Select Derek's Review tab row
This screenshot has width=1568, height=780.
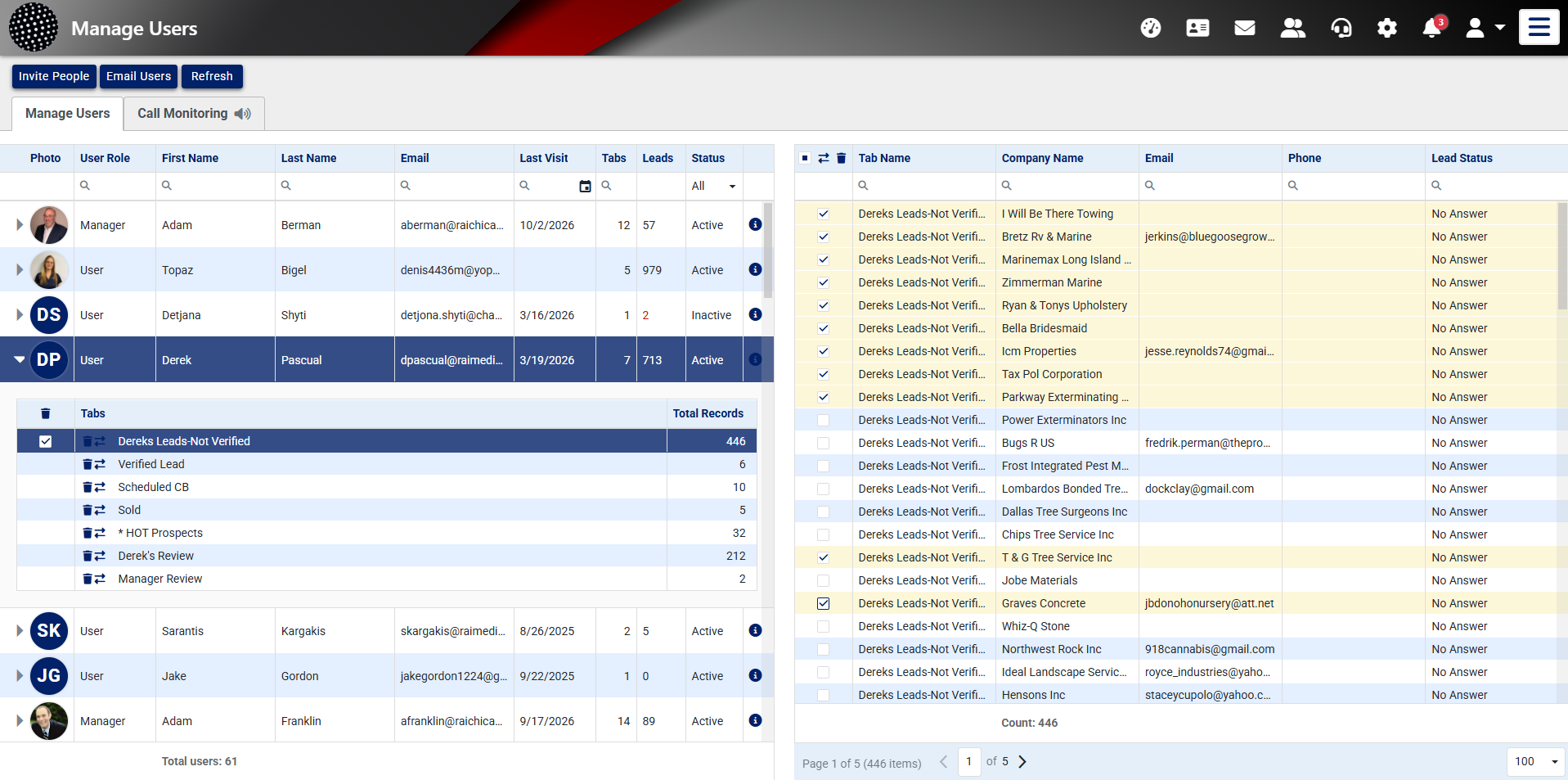[x=387, y=556]
